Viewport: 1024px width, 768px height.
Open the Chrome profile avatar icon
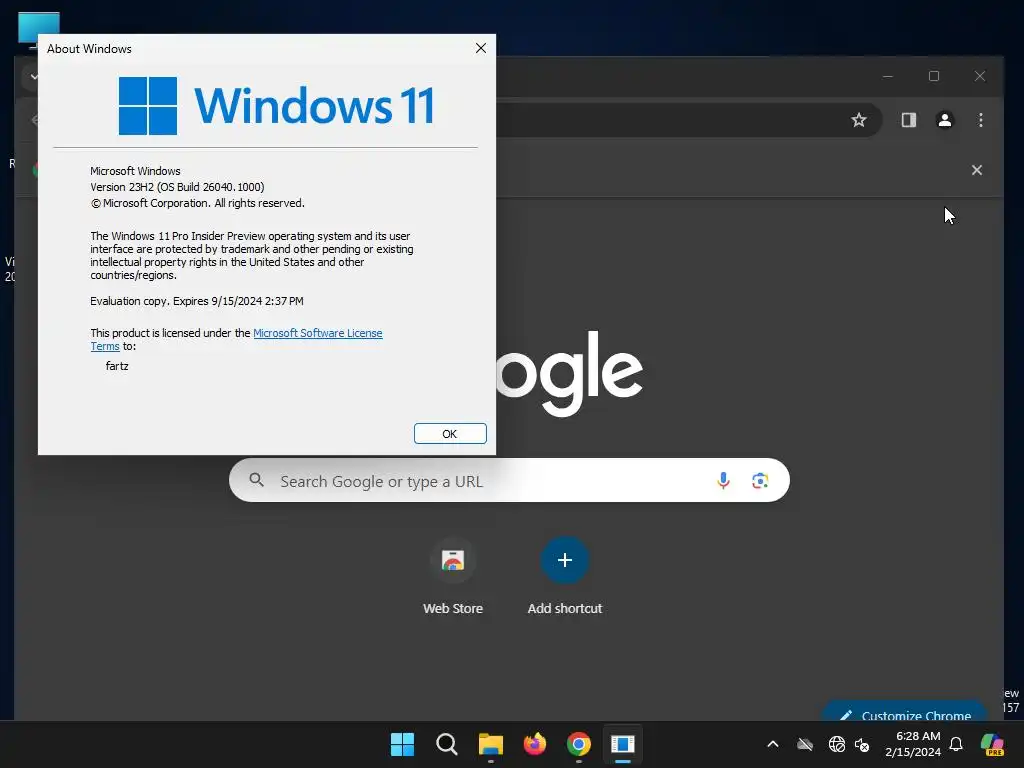click(944, 120)
